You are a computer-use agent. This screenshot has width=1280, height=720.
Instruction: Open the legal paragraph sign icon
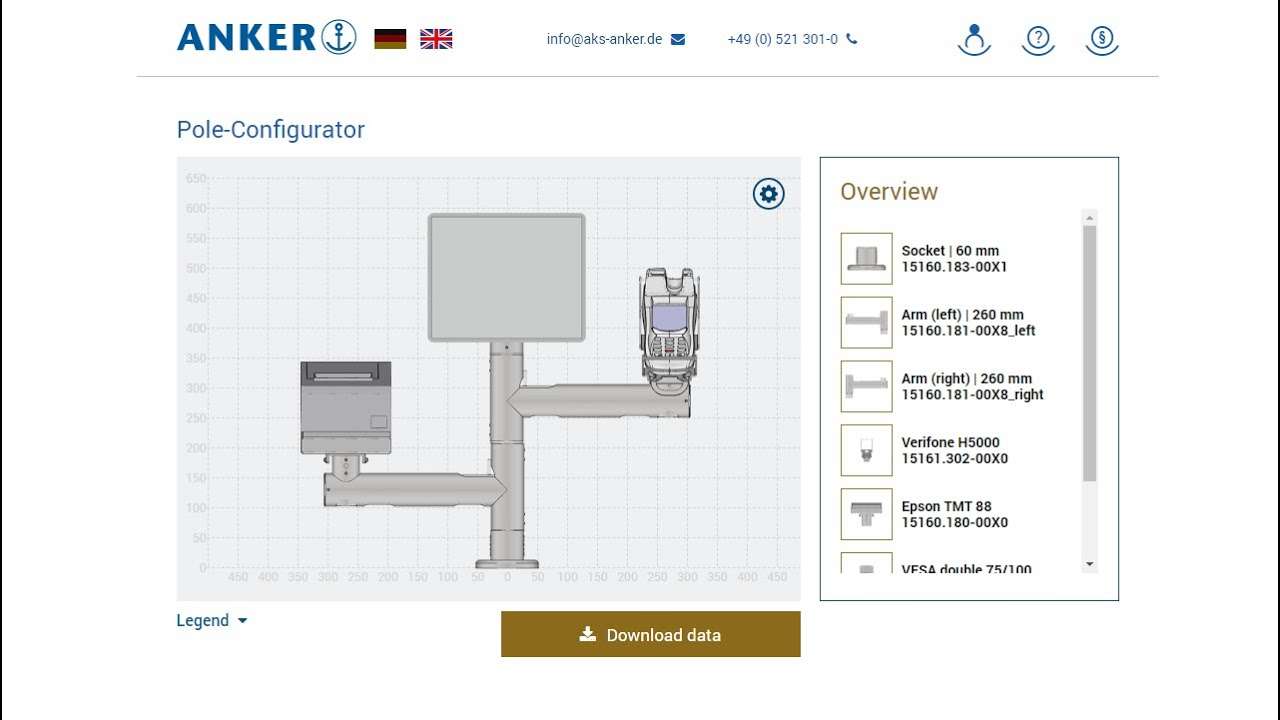(x=1102, y=40)
